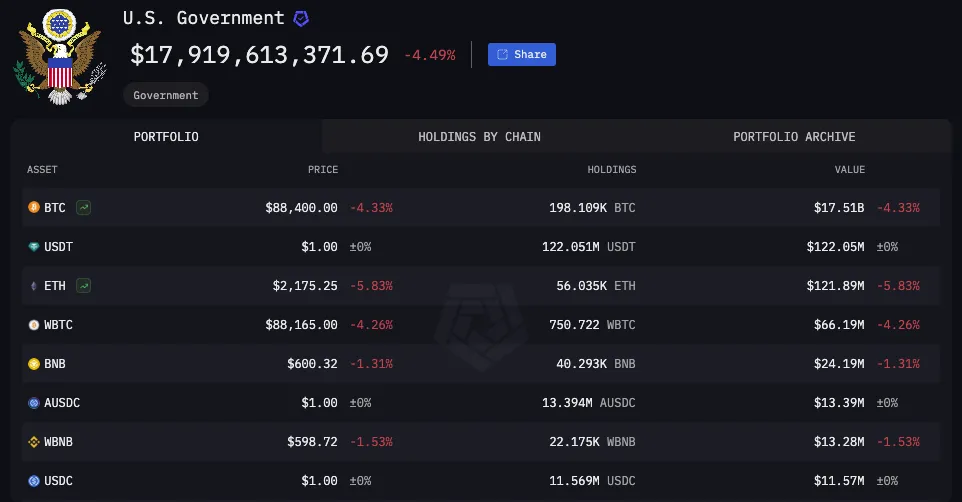Click the WBTC token icon
Image resolution: width=962 pixels, height=502 pixels.
pyautogui.click(x=34, y=325)
